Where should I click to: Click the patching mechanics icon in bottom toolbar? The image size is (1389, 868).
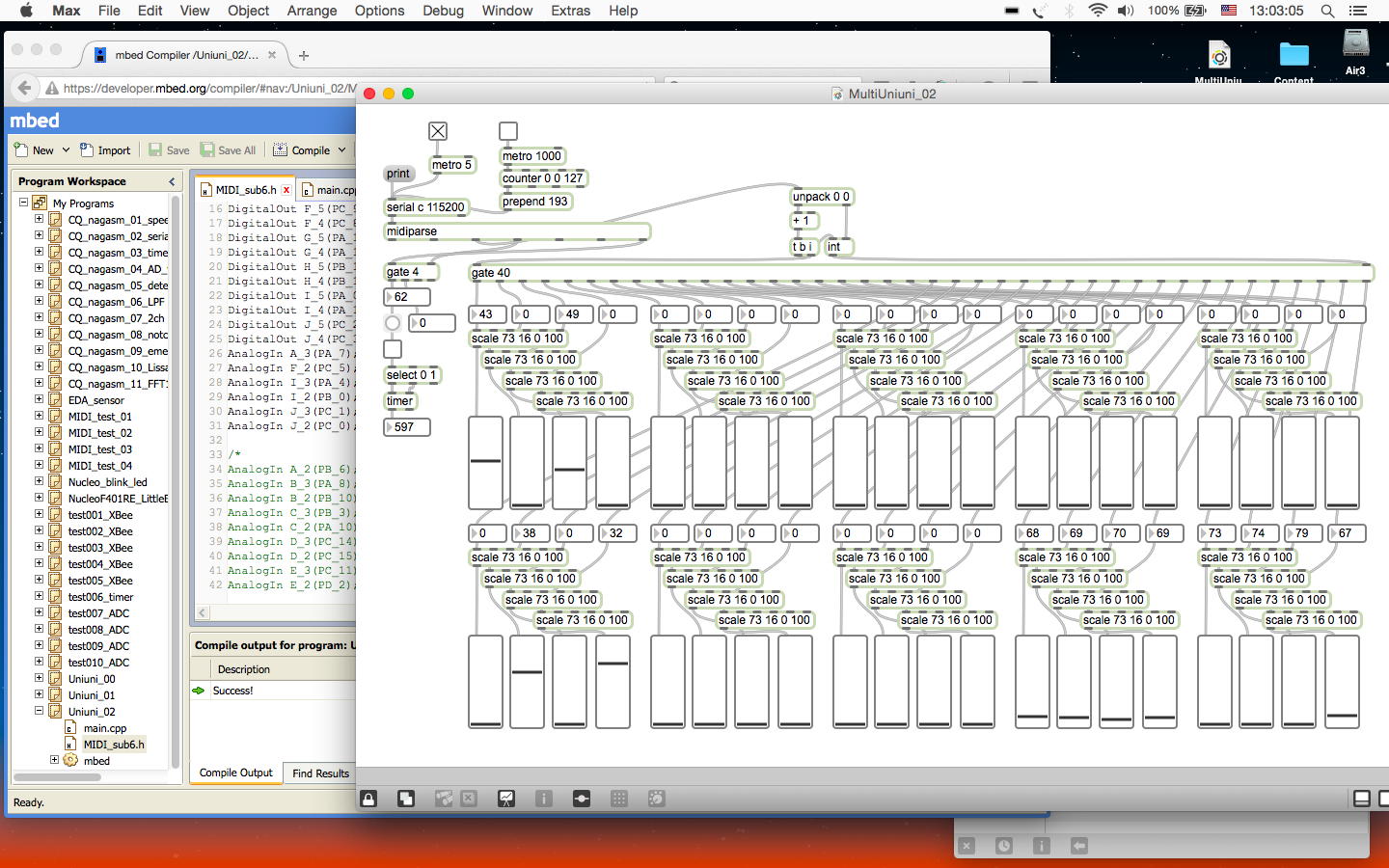tap(581, 799)
